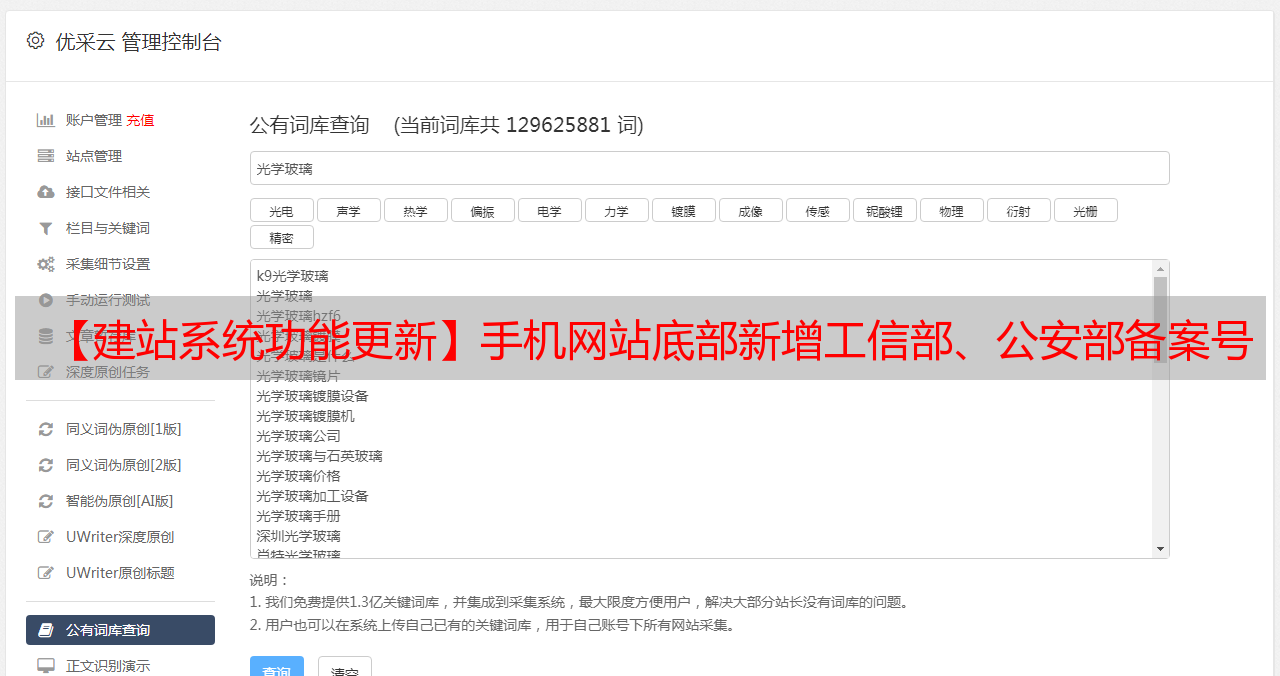Select the 声学 tag button
Viewport: 1280px width, 676px height.
click(349, 210)
